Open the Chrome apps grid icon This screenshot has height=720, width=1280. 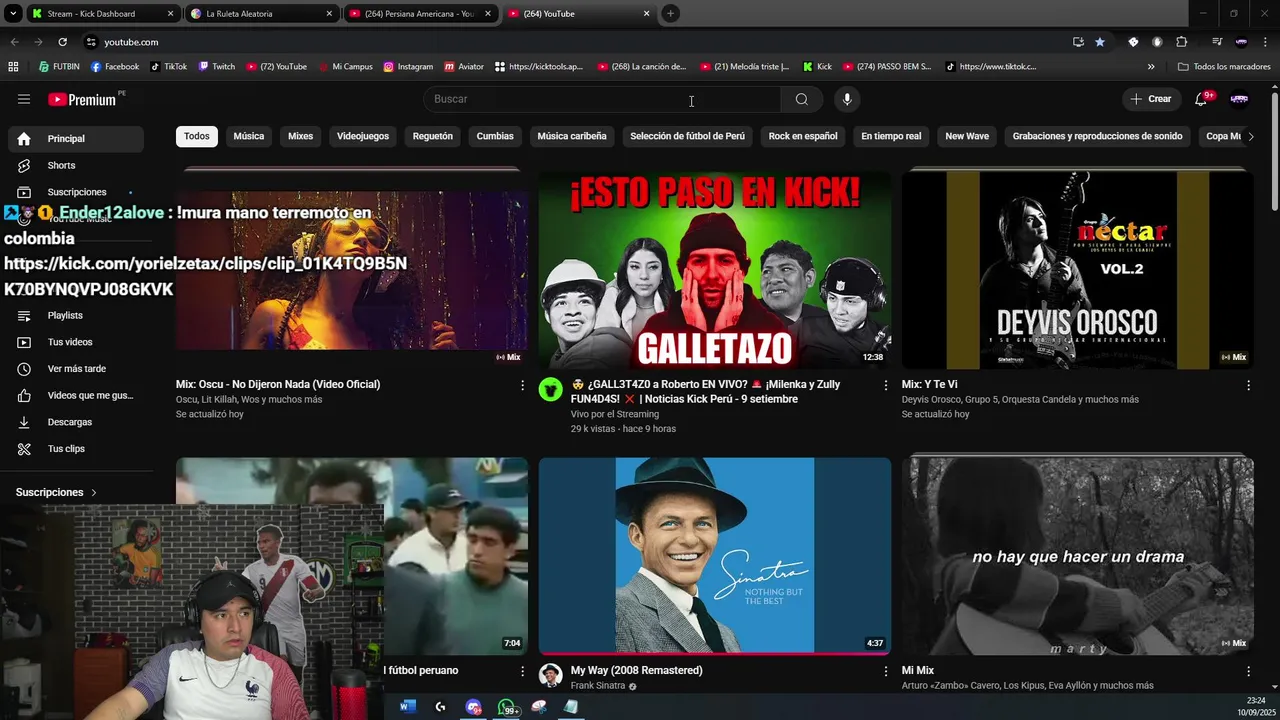13,66
